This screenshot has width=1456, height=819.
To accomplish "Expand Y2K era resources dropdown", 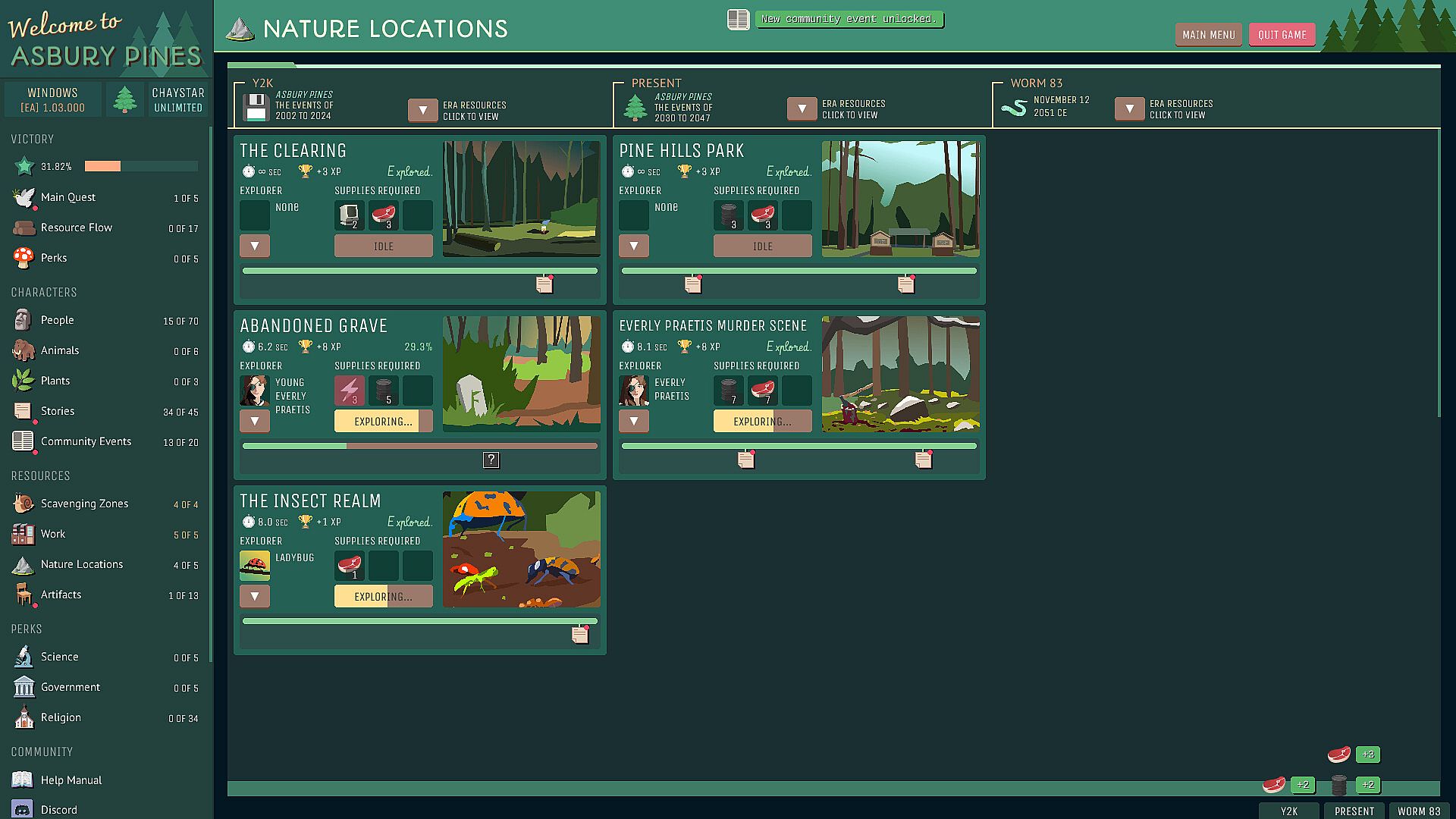I will 422,110.
